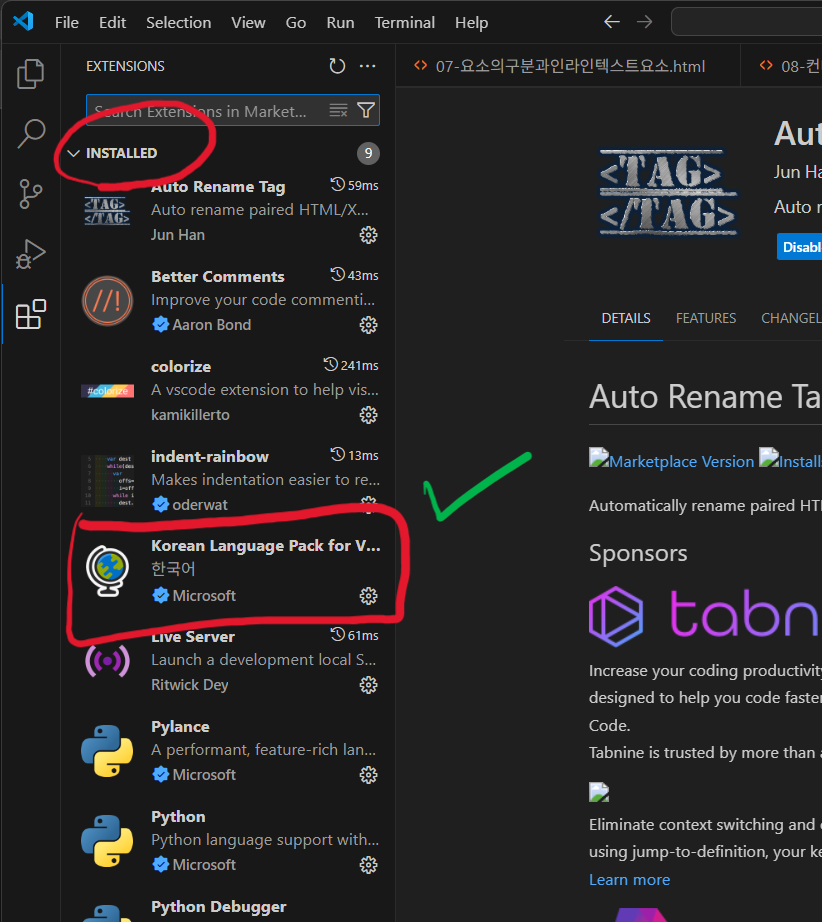Open the Installs badge link

click(x=790, y=461)
